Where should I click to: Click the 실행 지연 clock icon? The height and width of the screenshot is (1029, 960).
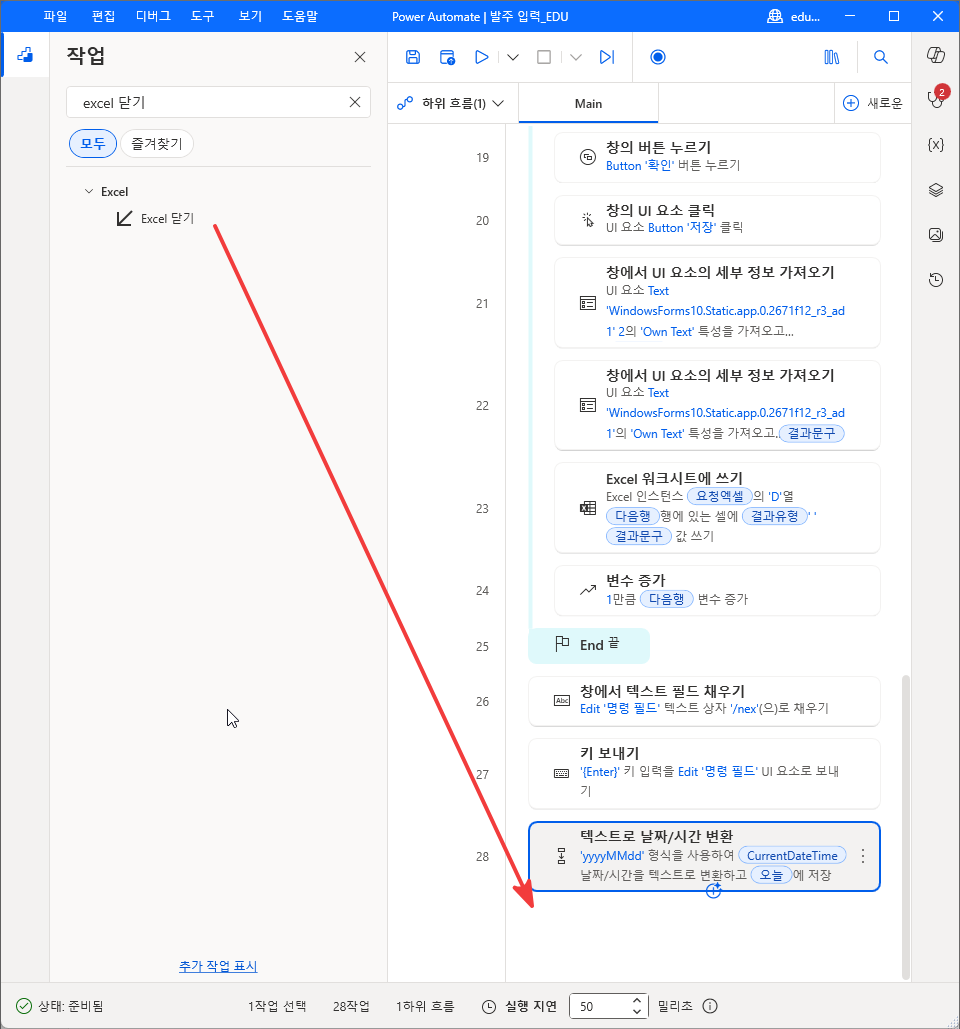[489, 1006]
